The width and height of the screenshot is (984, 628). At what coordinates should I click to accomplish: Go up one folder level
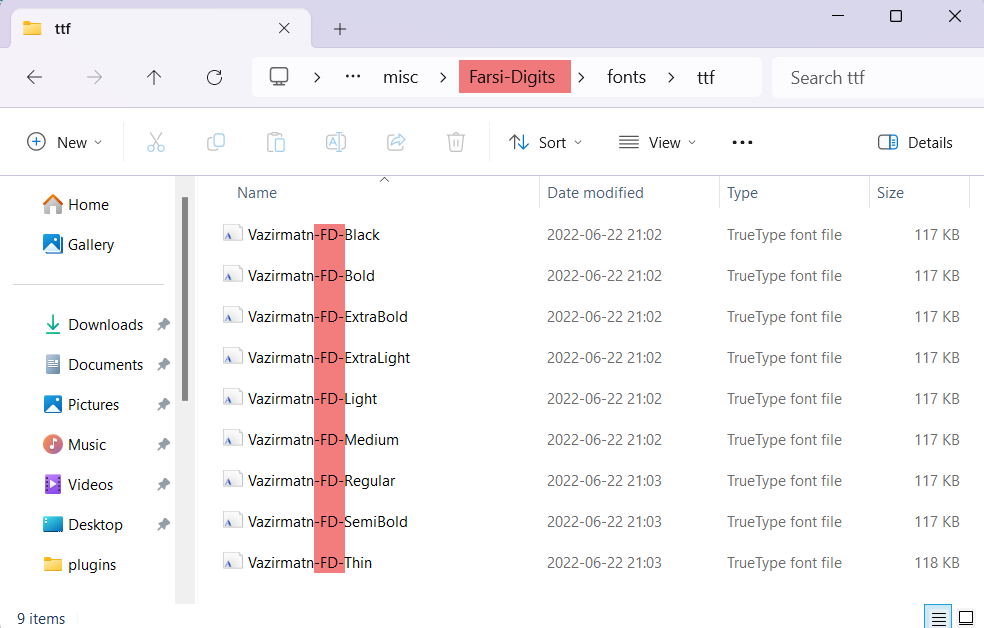[x=154, y=77]
